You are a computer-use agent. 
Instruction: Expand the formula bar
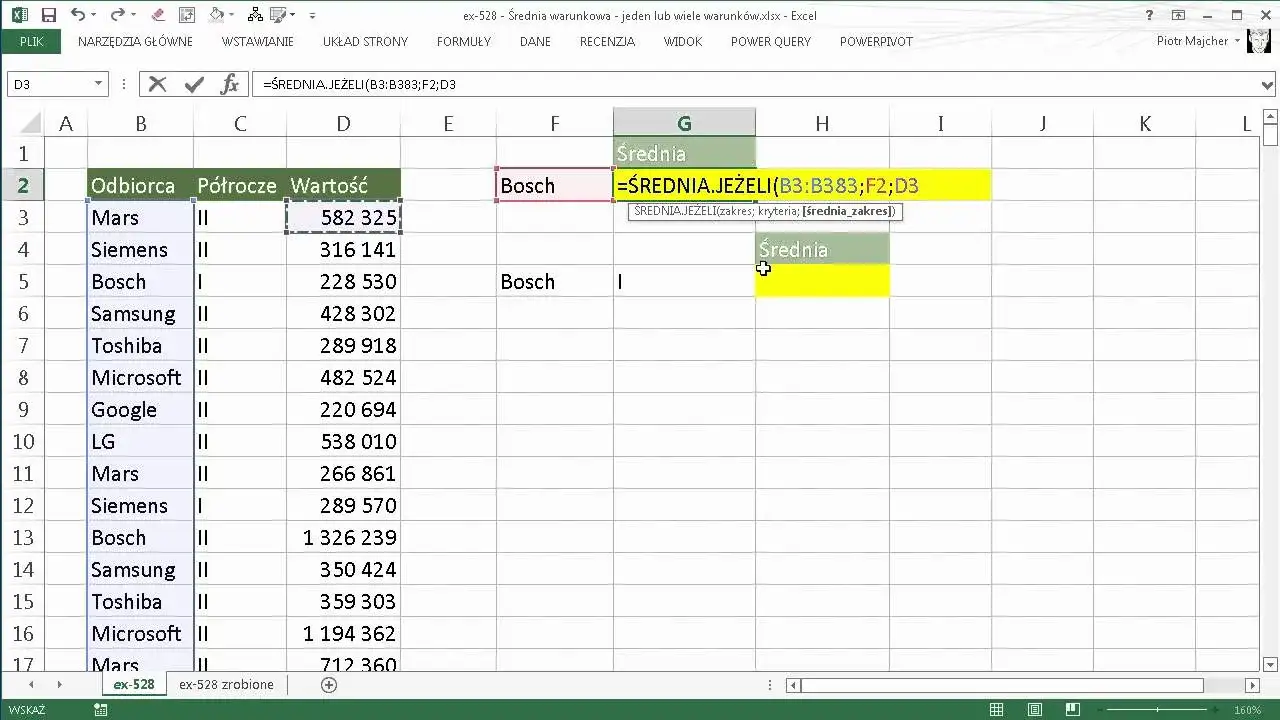(x=1268, y=85)
